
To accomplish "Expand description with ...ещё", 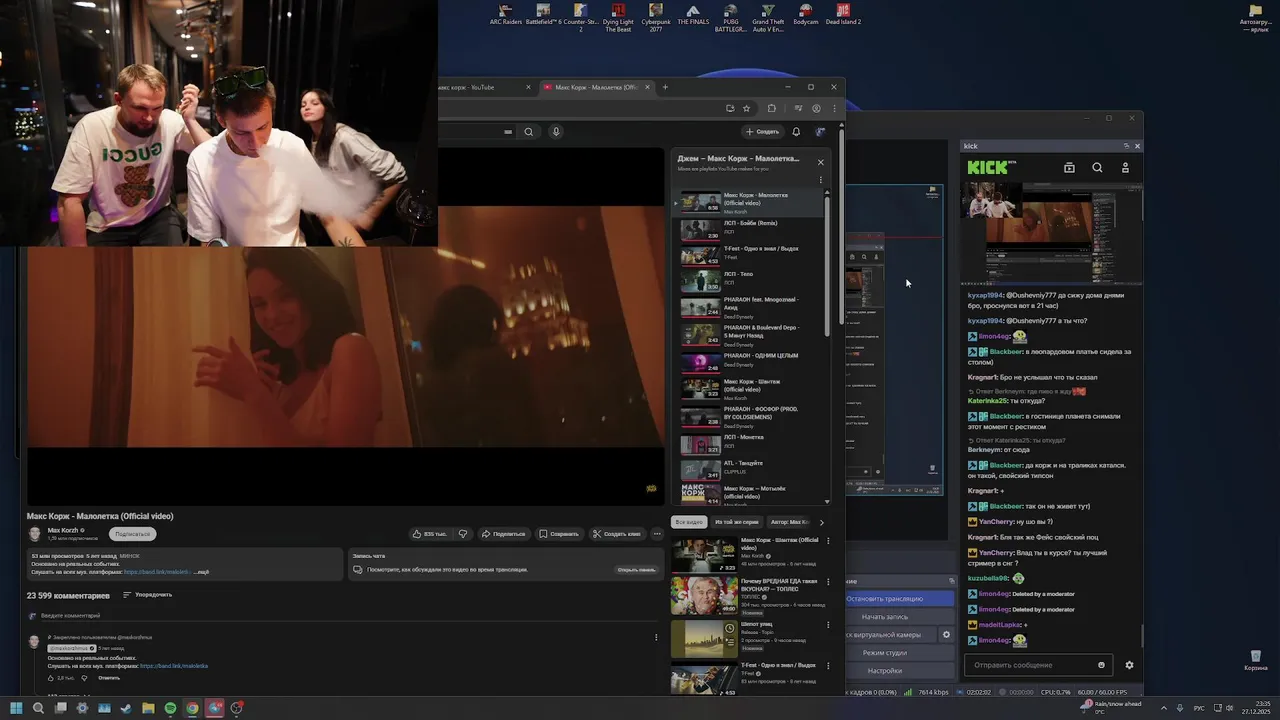I will click(x=200, y=572).
